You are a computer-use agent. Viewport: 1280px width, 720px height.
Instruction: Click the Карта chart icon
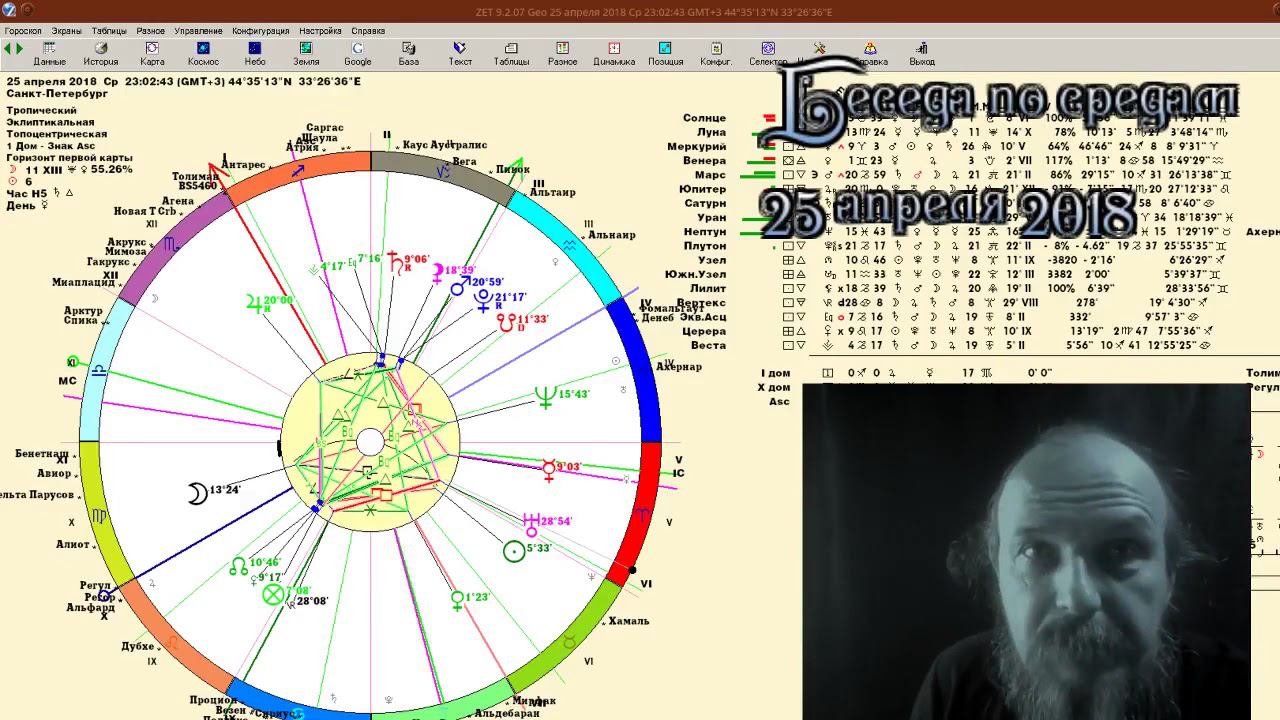coord(152,54)
